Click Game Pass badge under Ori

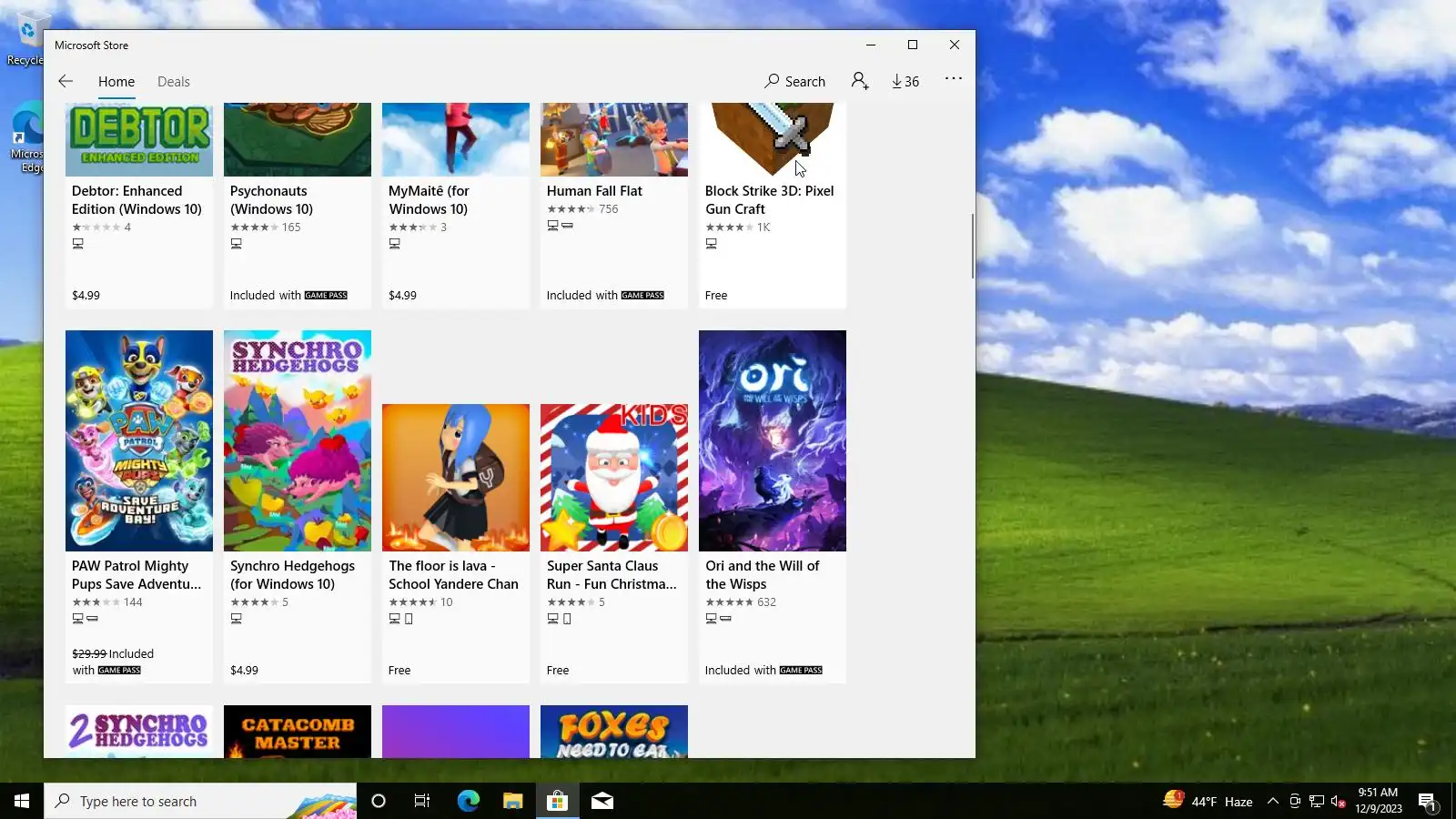[801, 671]
